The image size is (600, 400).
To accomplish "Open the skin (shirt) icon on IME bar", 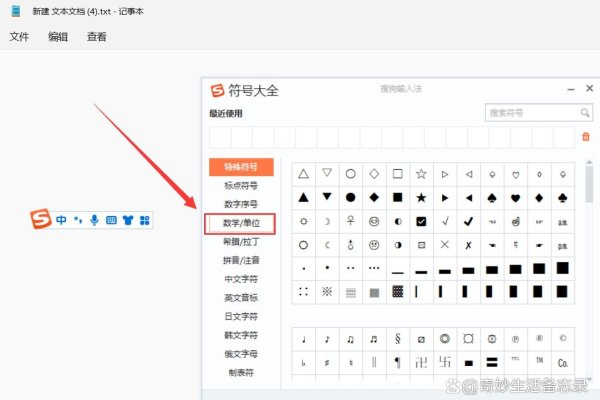I will pos(128,220).
